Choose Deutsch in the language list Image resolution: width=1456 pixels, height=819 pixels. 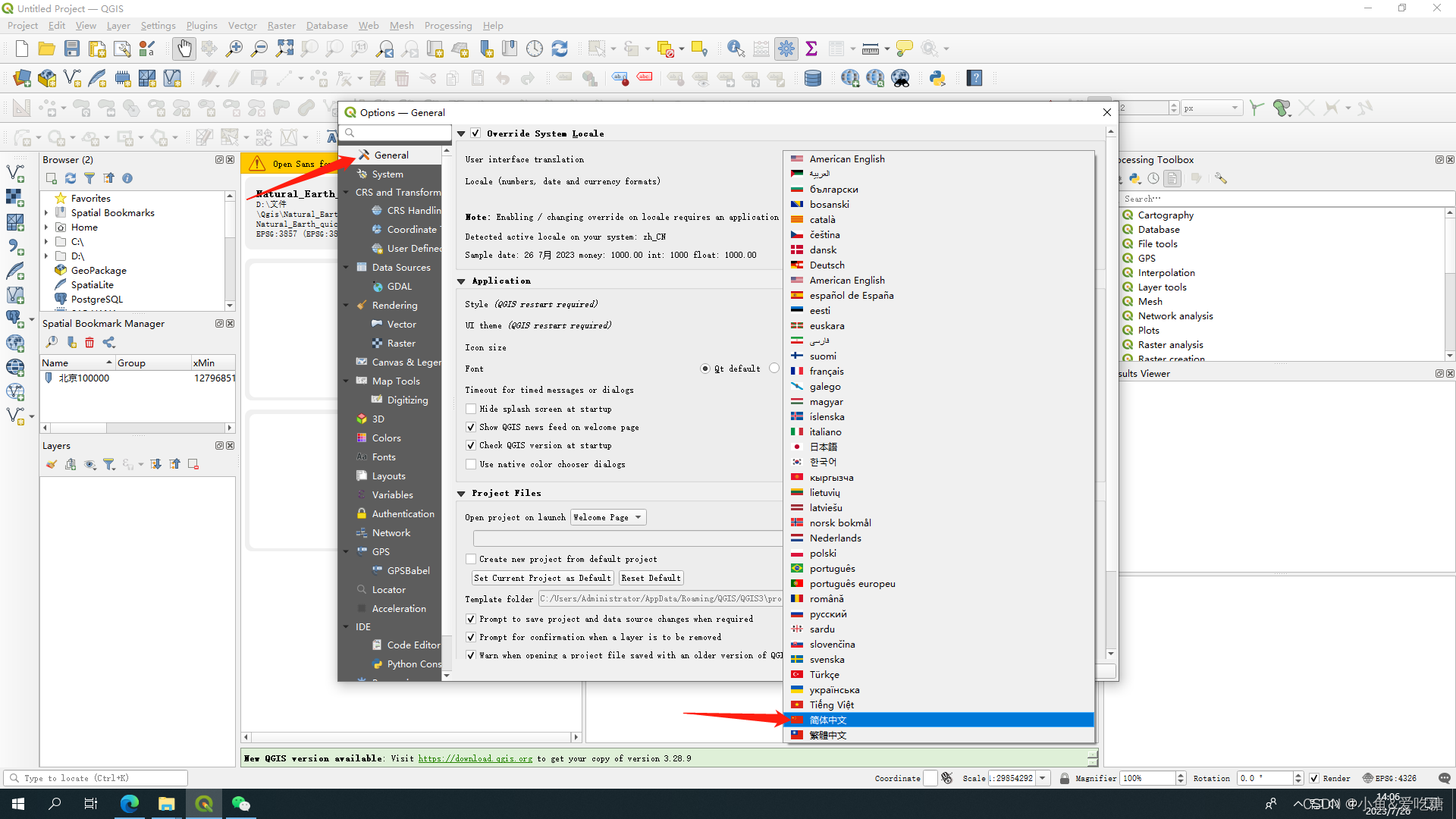pyautogui.click(x=939, y=265)
